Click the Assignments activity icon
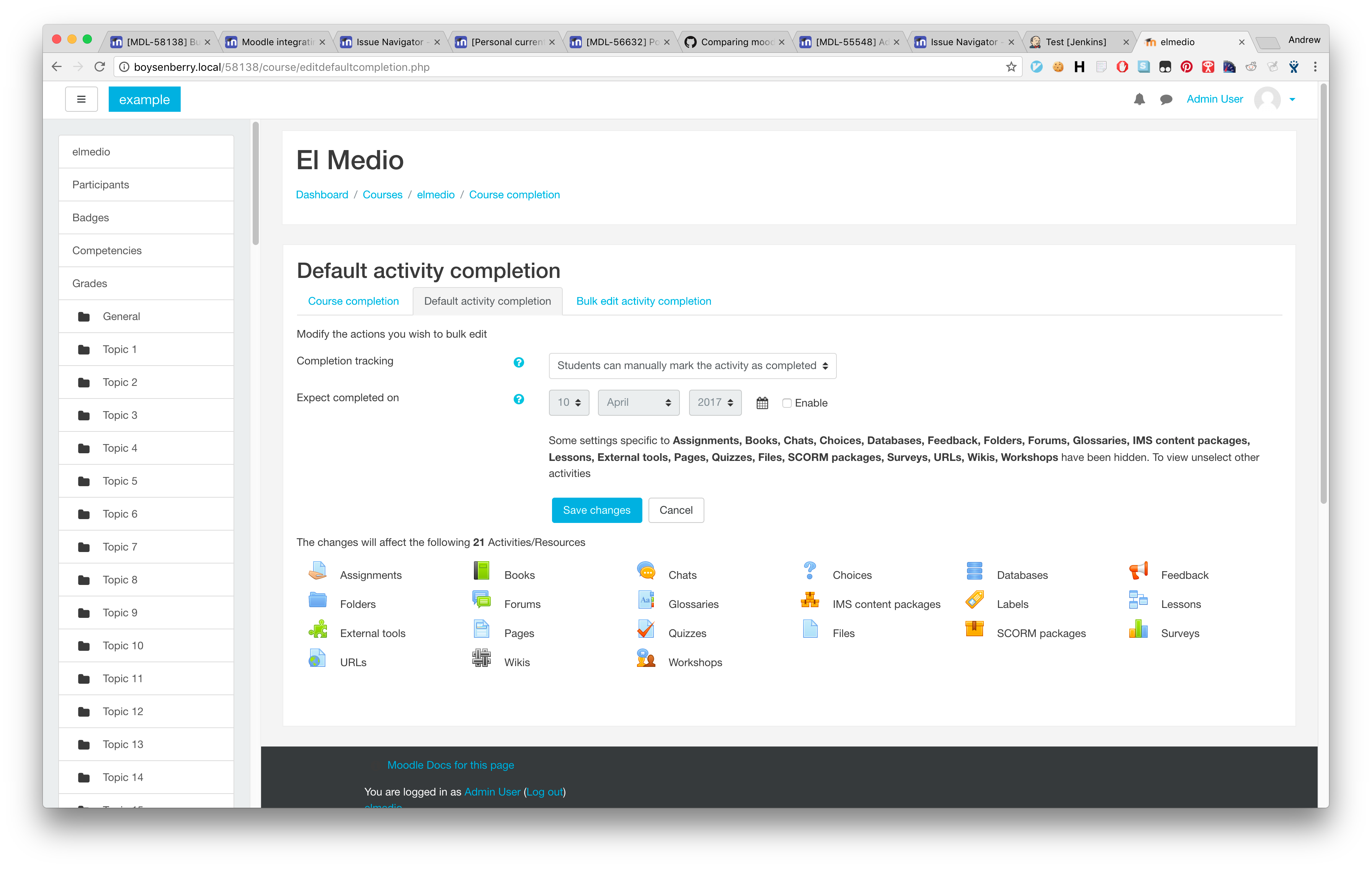The image size is (1372, 869). coord(317,571)
